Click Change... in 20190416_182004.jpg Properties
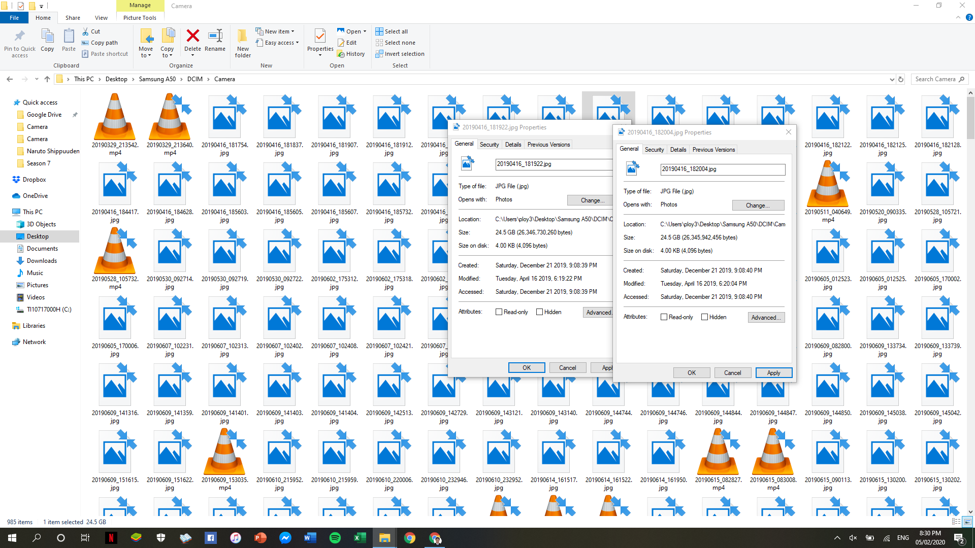 tap(757, 205)
